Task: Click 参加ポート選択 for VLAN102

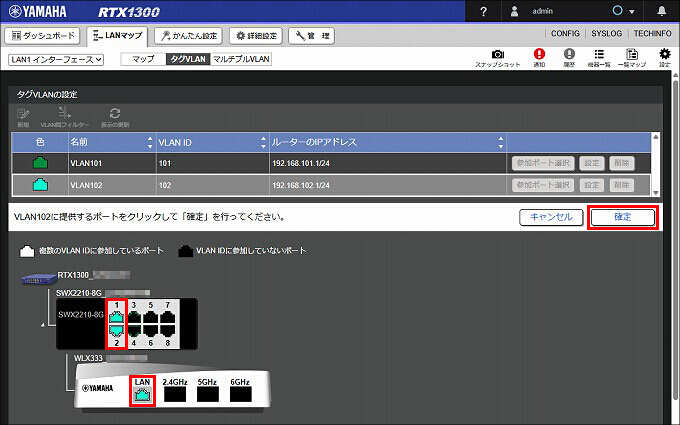Action: click(543, 185)
